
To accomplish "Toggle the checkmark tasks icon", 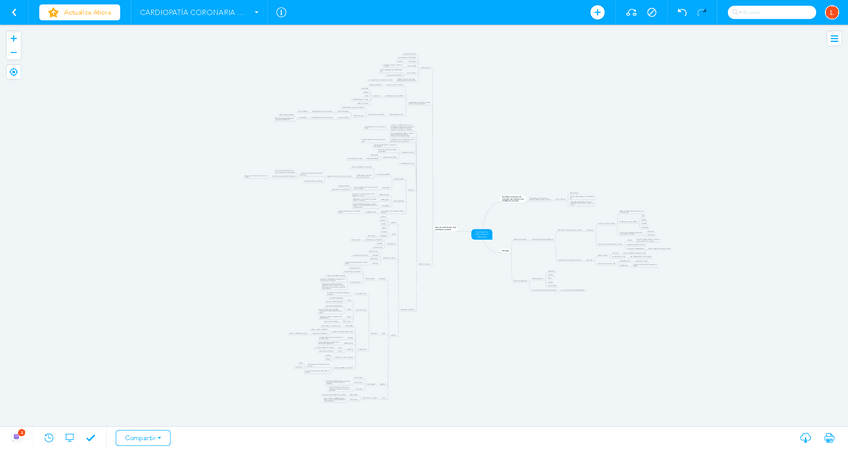I will 91,438.
